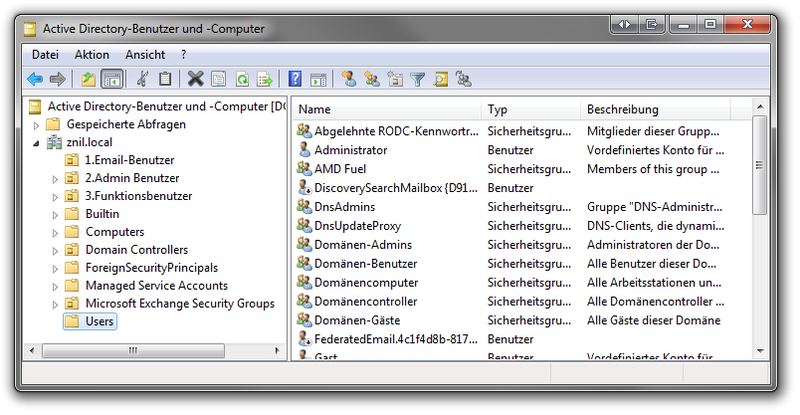This screenshot has height=415, width=800.
Task: Sort list by the Typ column header
Action: tap(528, 109)
